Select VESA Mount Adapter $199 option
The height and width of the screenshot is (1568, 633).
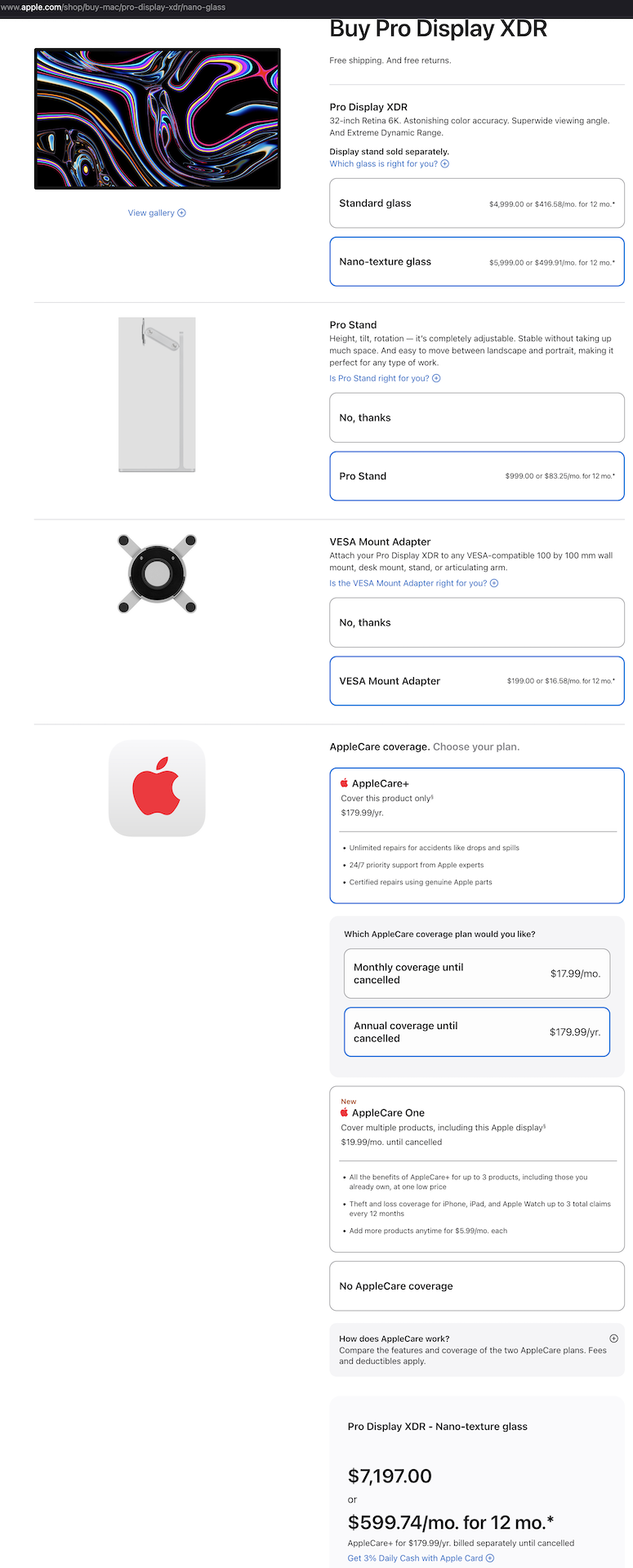pyautogui.click(x=477, y=681)
